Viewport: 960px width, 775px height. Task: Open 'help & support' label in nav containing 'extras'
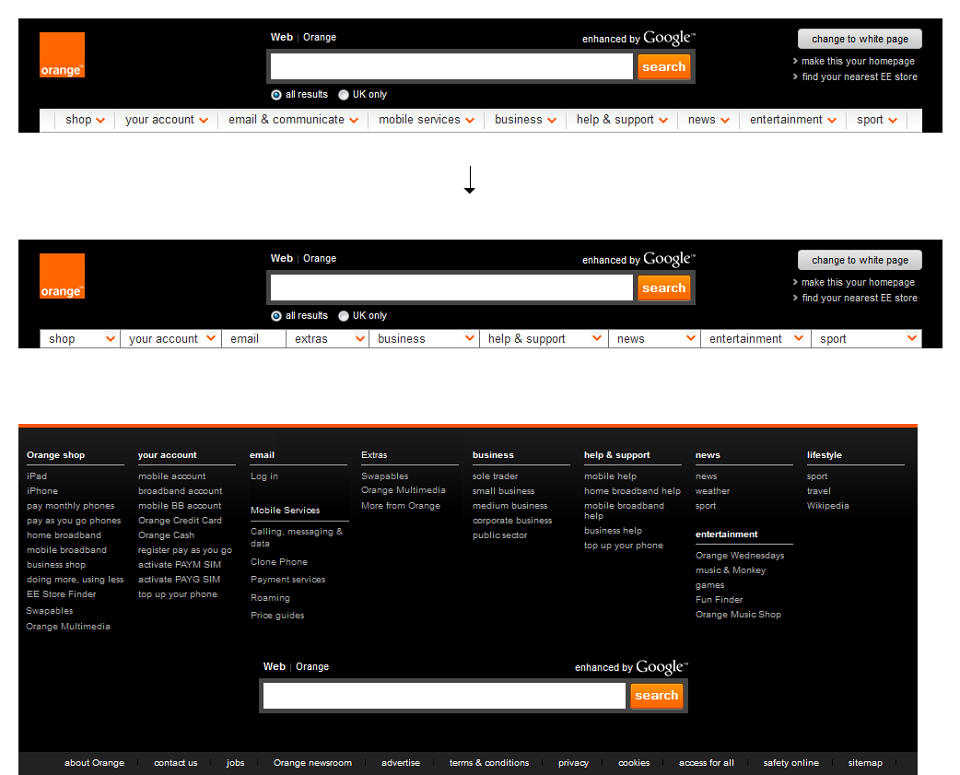click(x=527, y=339)
